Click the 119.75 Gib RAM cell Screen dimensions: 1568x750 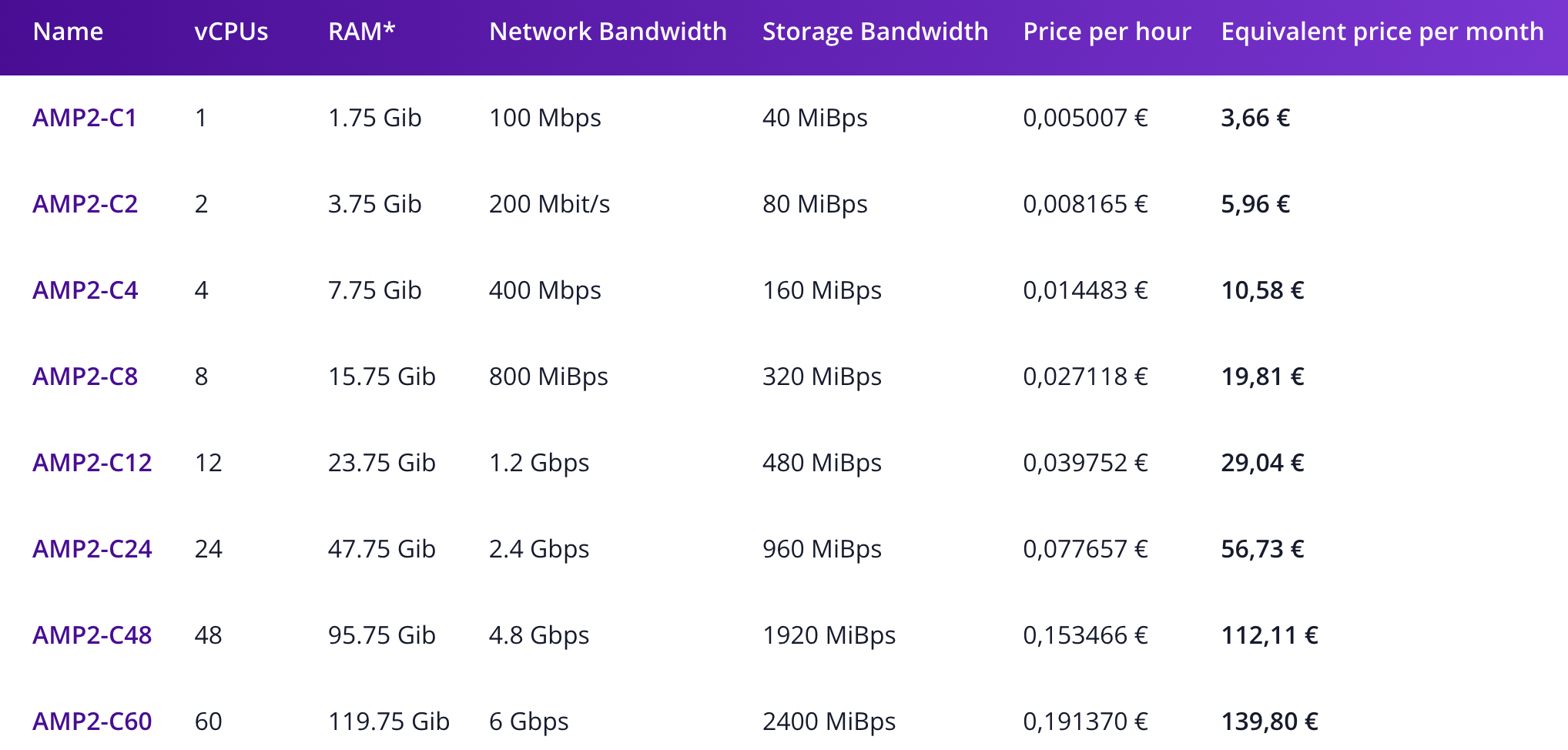pos(389,722)
